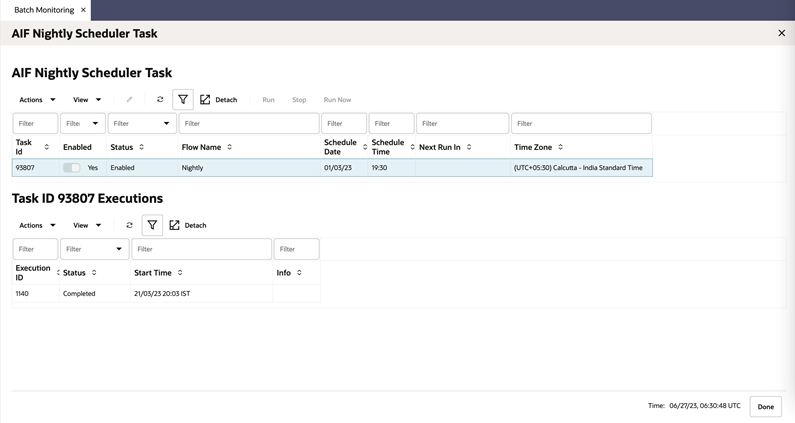Sort by Status column in scheduler table
The width and height of the screenshot is (795, 423).
[x=141, y=147]
